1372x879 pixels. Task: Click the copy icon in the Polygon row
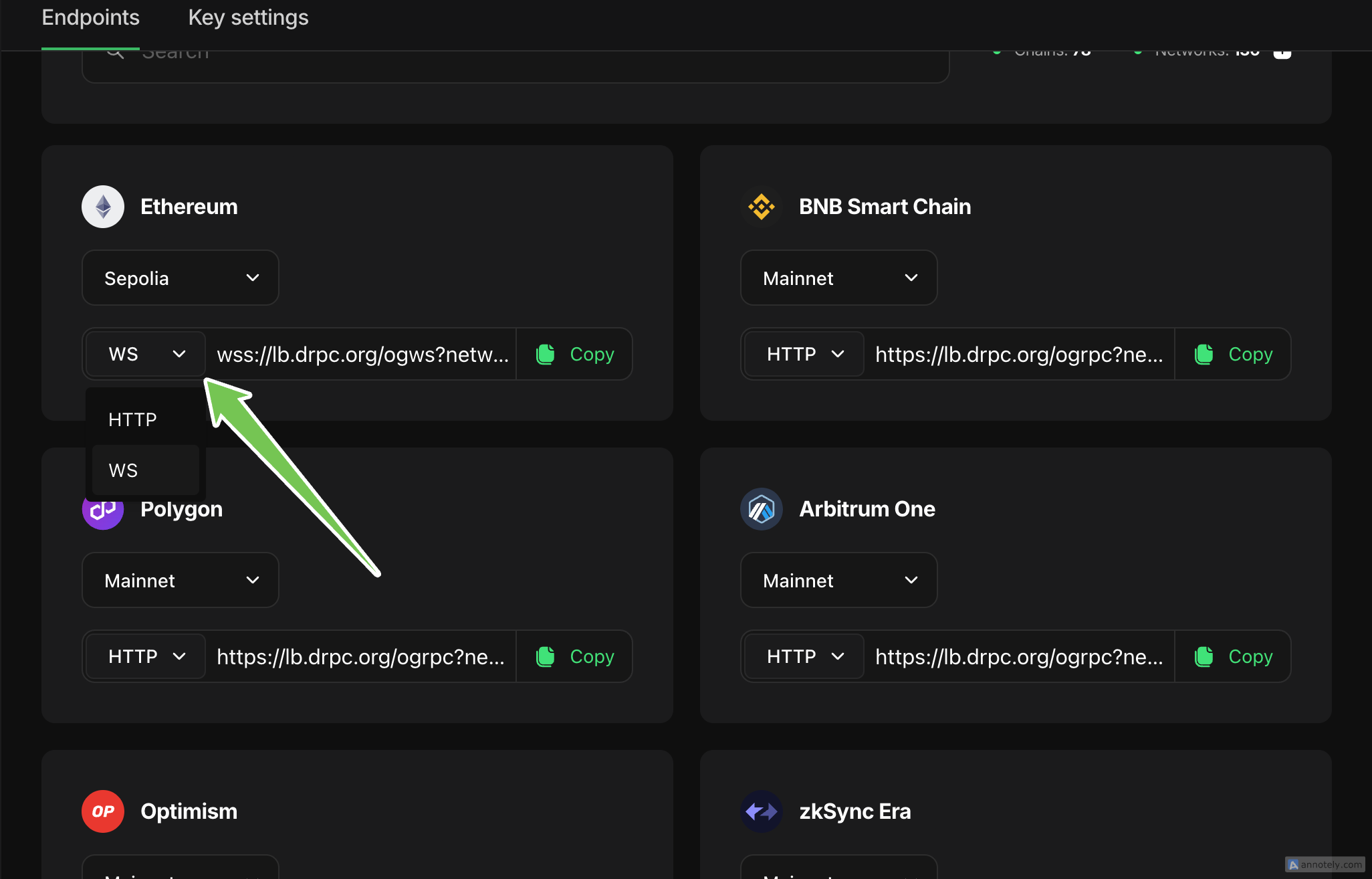click(546, 656)
